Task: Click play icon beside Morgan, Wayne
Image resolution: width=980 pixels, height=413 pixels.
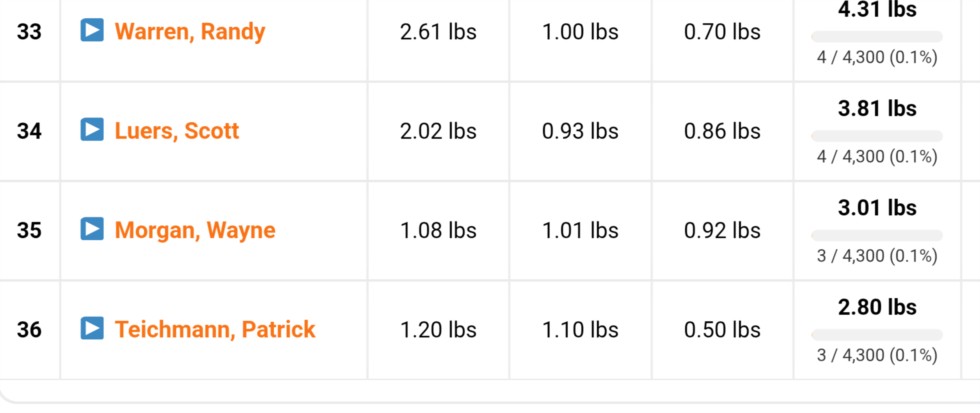Action: click(92, 230)
